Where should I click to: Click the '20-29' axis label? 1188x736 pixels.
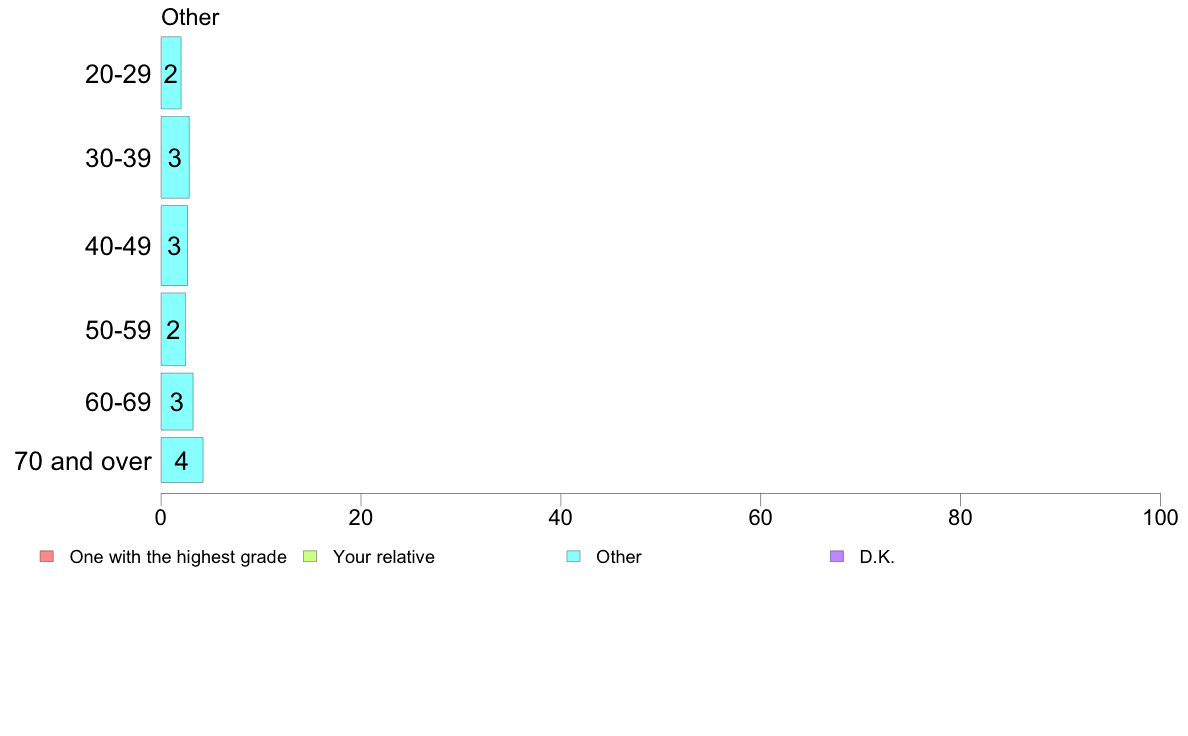click(118, 74)
